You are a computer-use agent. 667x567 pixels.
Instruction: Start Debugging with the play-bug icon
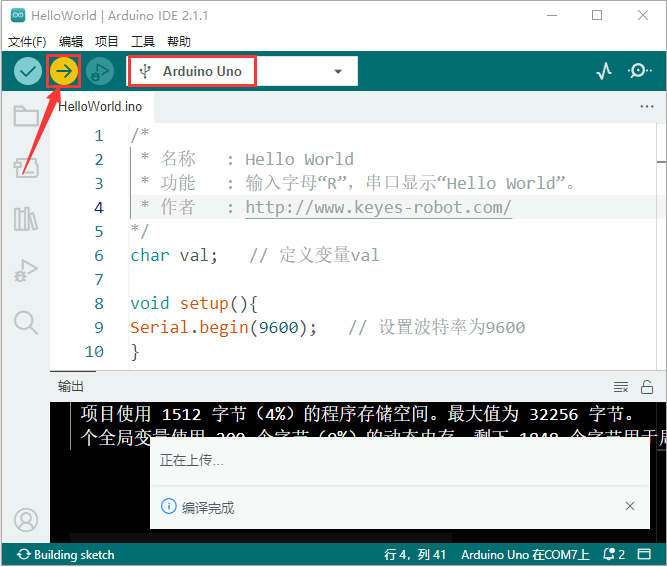pyautogui.click(x=100, y=71)
